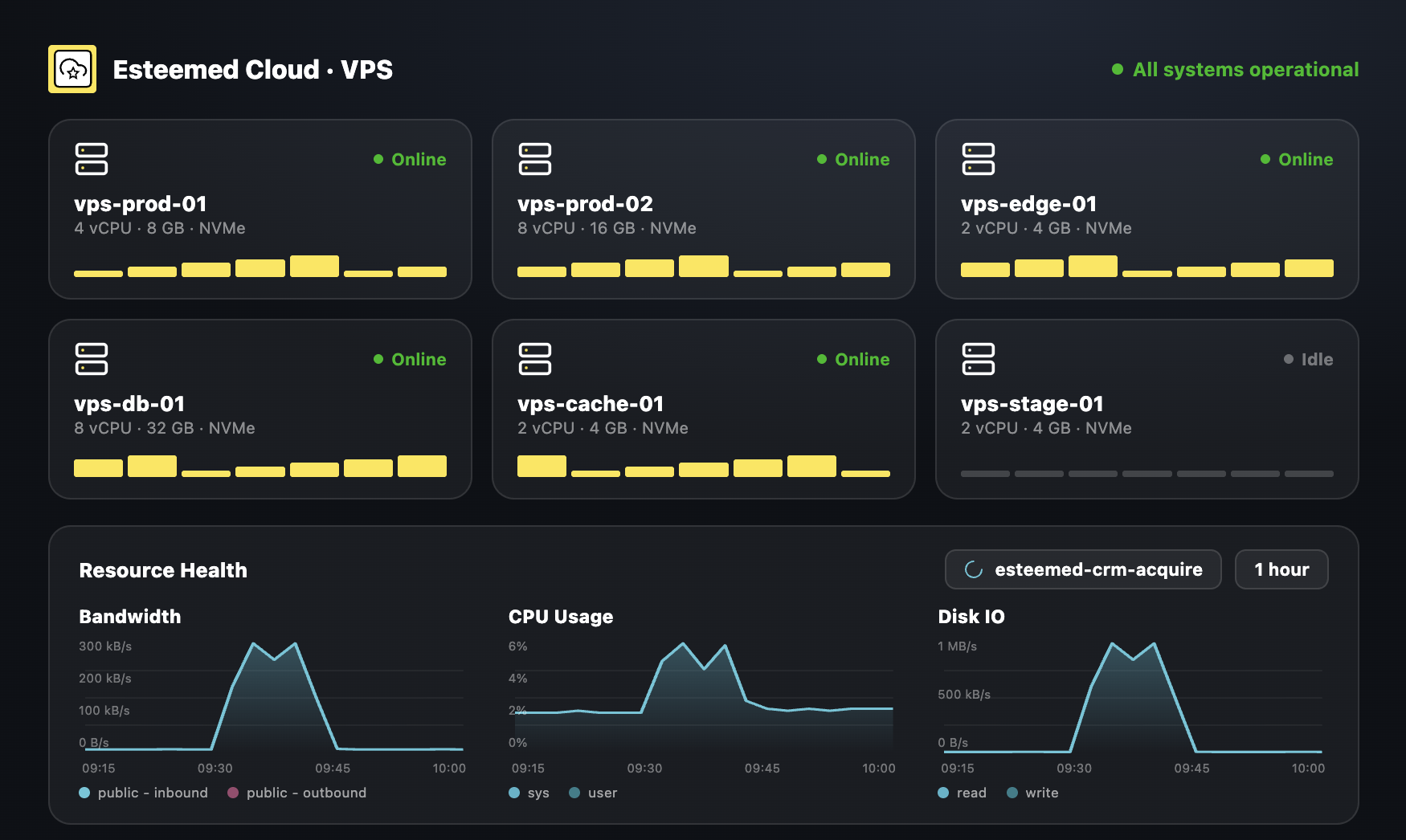1406x840 pixels.
Task: Select the vps-cache-01 server icon
Action: pos(535,359)
